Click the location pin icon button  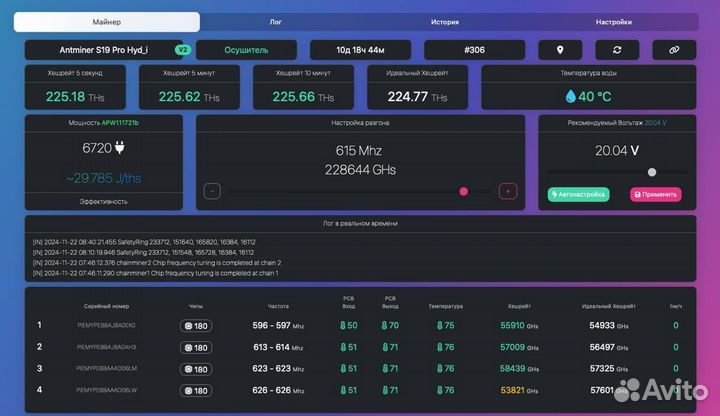point(560,49)
